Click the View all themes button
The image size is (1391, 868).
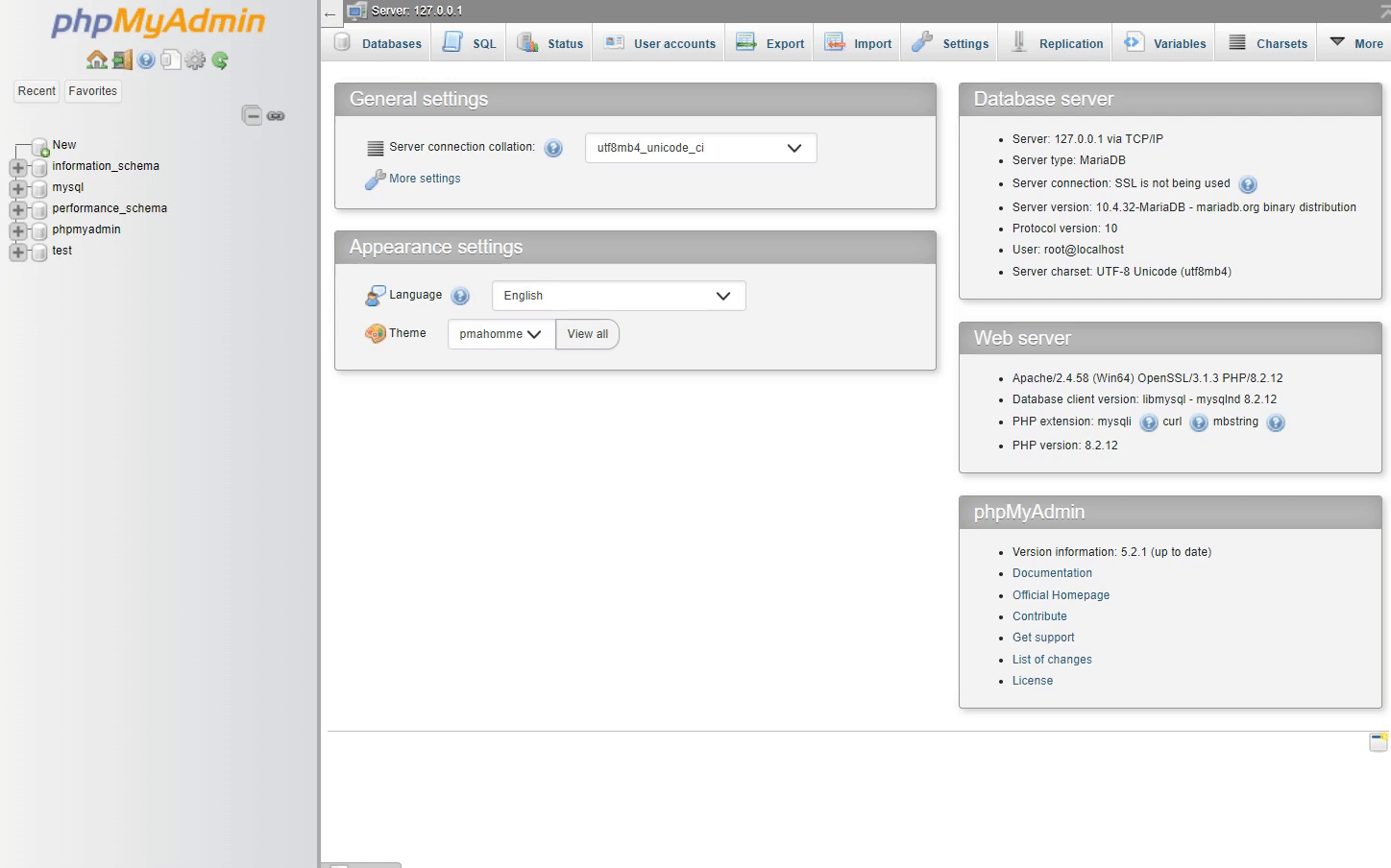588,334
